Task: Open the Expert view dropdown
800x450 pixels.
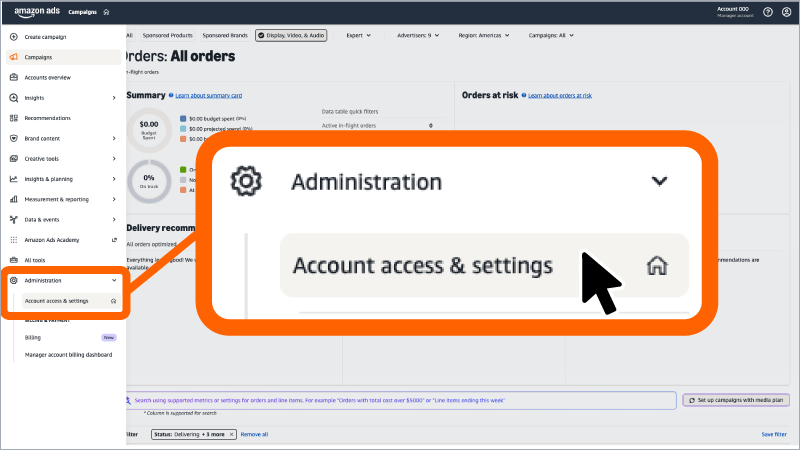Action: [359, 35]
